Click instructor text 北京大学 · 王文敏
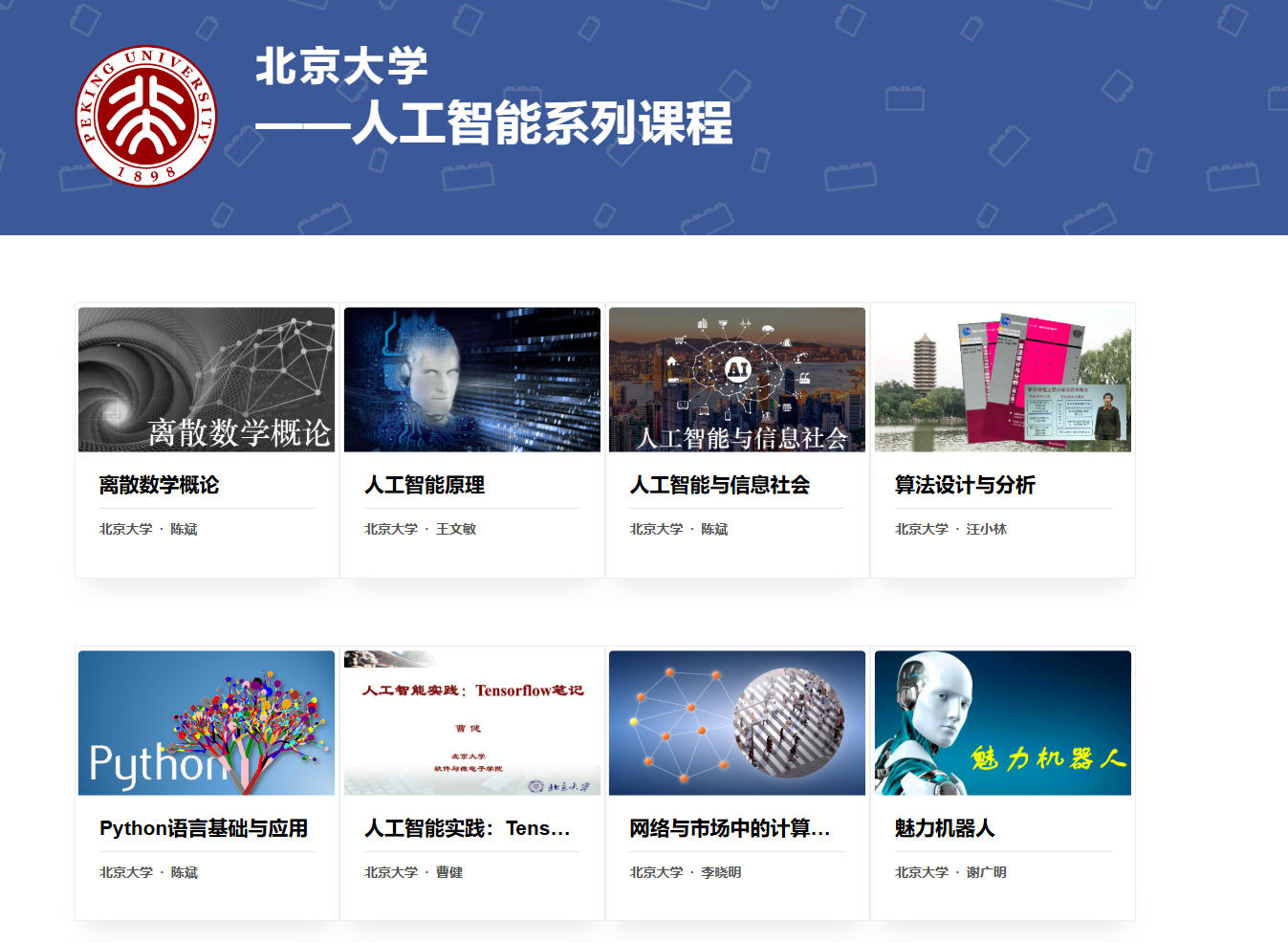 click(x=420, y=529)
